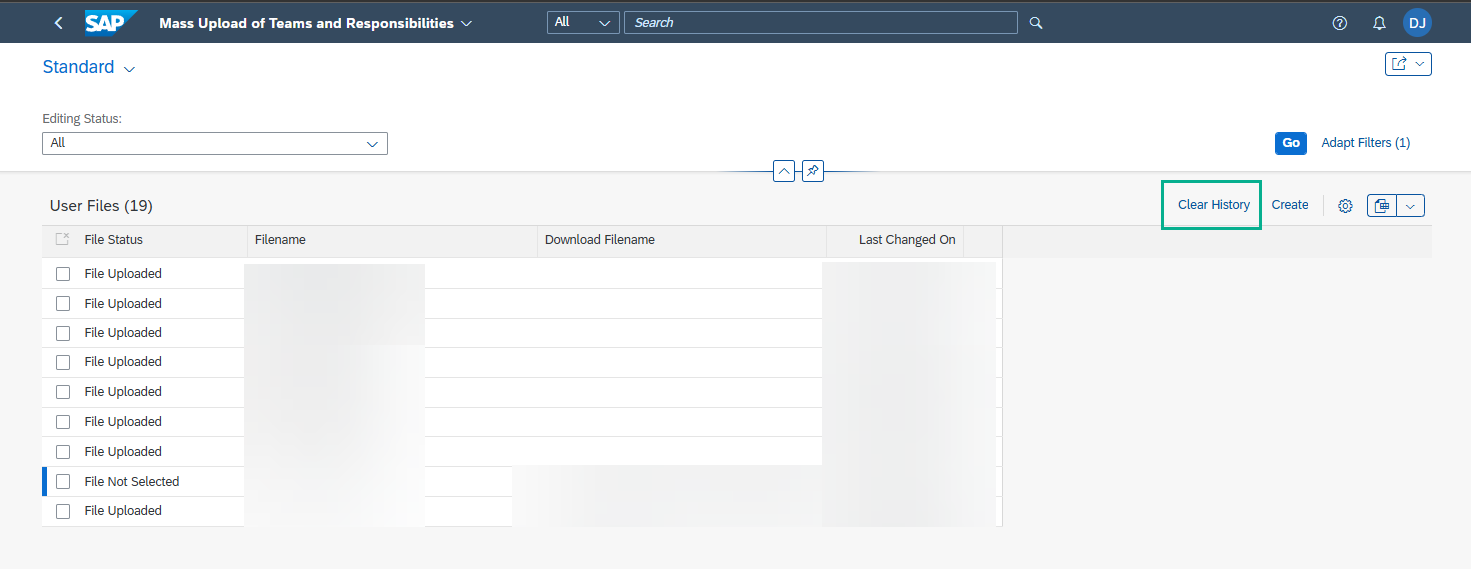The image size is (1471, 569).
Task: Open the notifications bell
Action: pos(1379,23)
